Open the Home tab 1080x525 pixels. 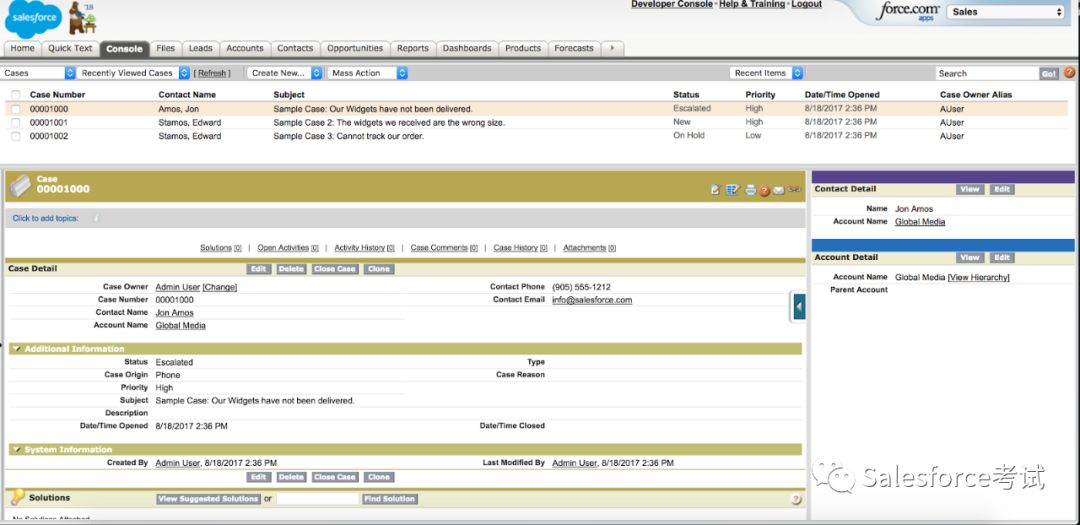pyautogui.click(x=23, y=48)
